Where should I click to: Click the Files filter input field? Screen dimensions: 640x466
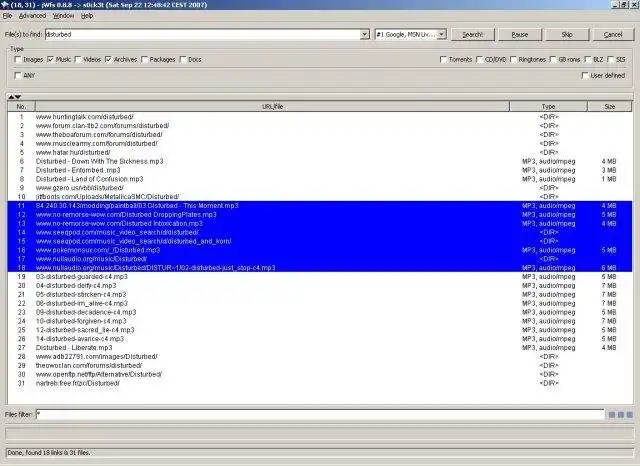320,415
